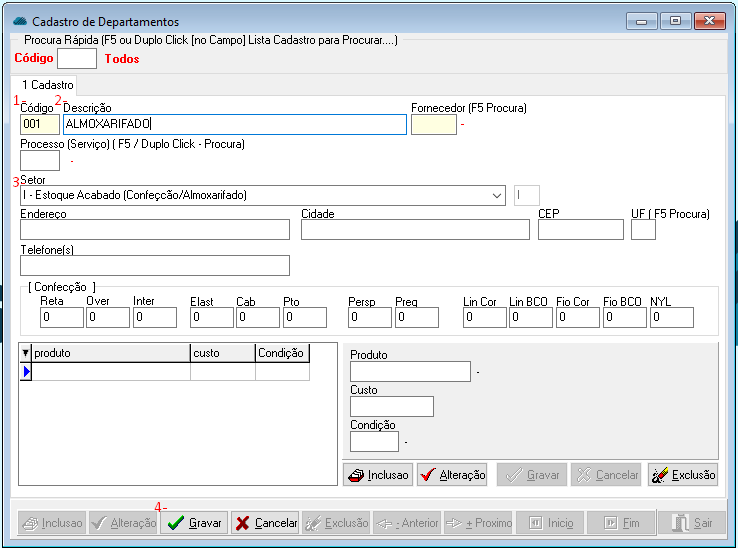Click the produto grid column sort arrow
The width and height of the screenshot is (738, 548).
tap(26, 353)
